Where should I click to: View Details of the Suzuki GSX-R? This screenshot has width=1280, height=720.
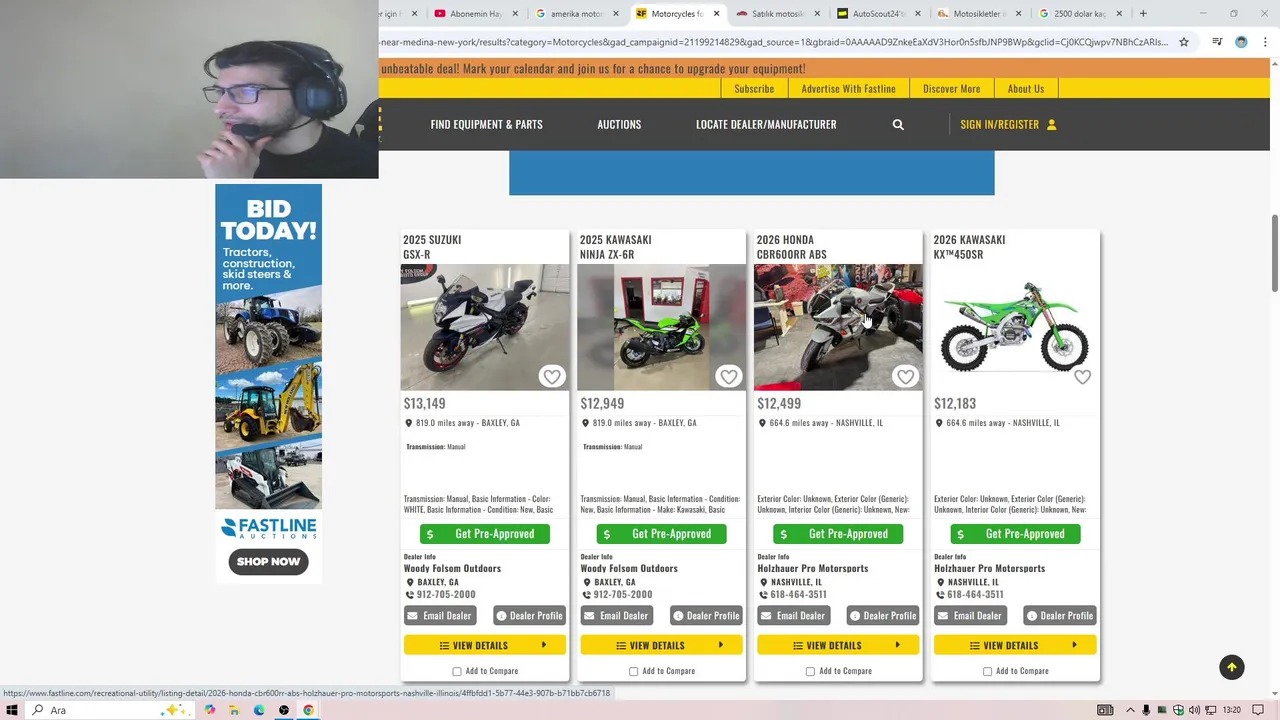[485, 645]
